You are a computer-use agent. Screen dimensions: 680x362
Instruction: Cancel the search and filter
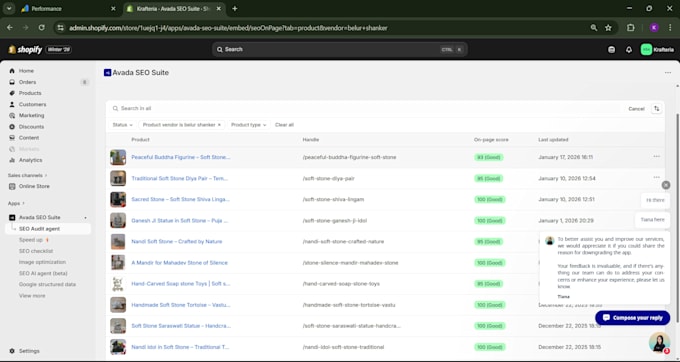[x=636, y=109]
